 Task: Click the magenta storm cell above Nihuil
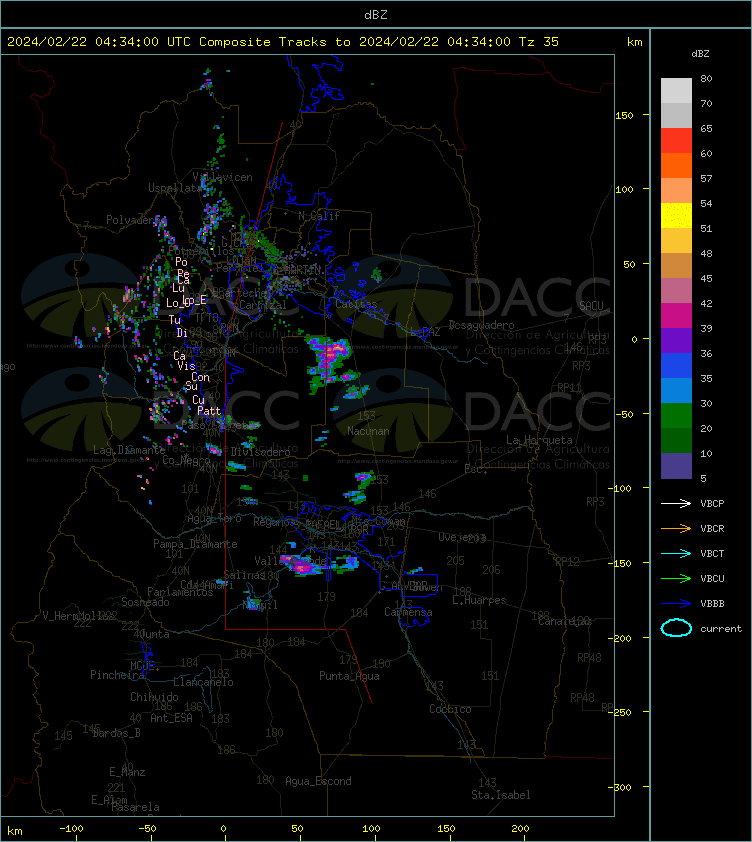pos(302,565)
